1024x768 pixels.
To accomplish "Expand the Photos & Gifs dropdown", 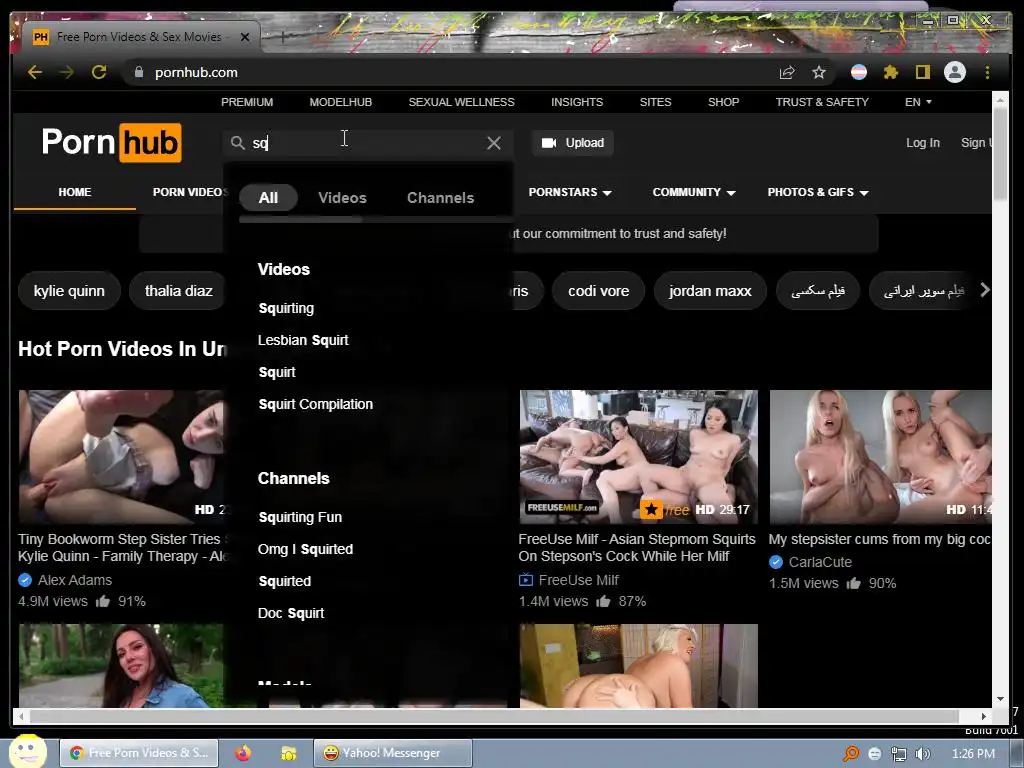I will (818, 192).
